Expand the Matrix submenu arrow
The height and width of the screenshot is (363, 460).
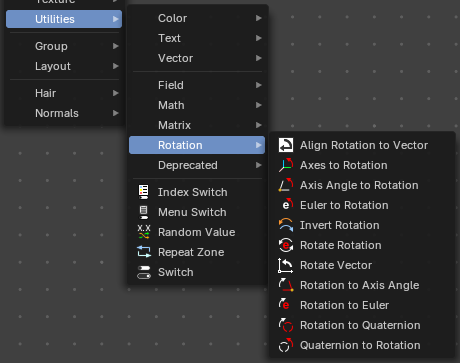click(x=258, y=125)
